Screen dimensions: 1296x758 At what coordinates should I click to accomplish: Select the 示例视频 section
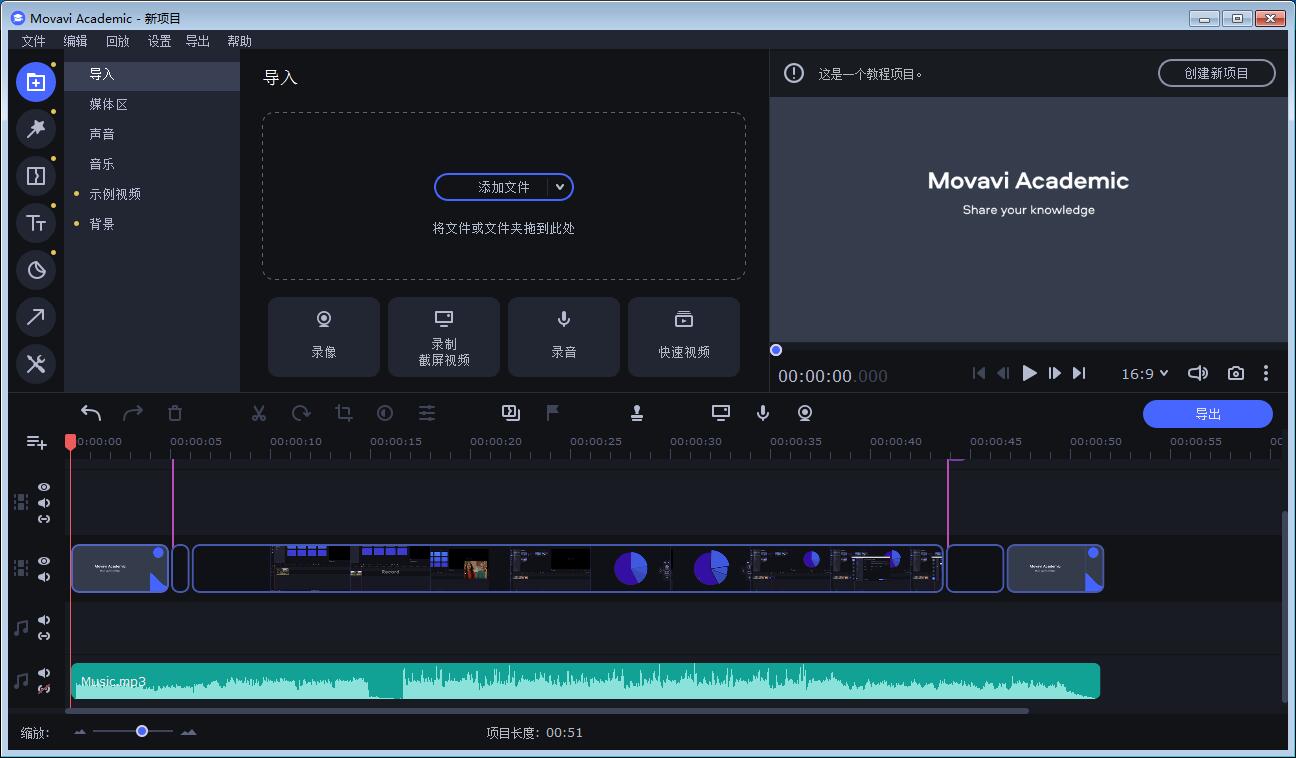(x=152, y=194)
